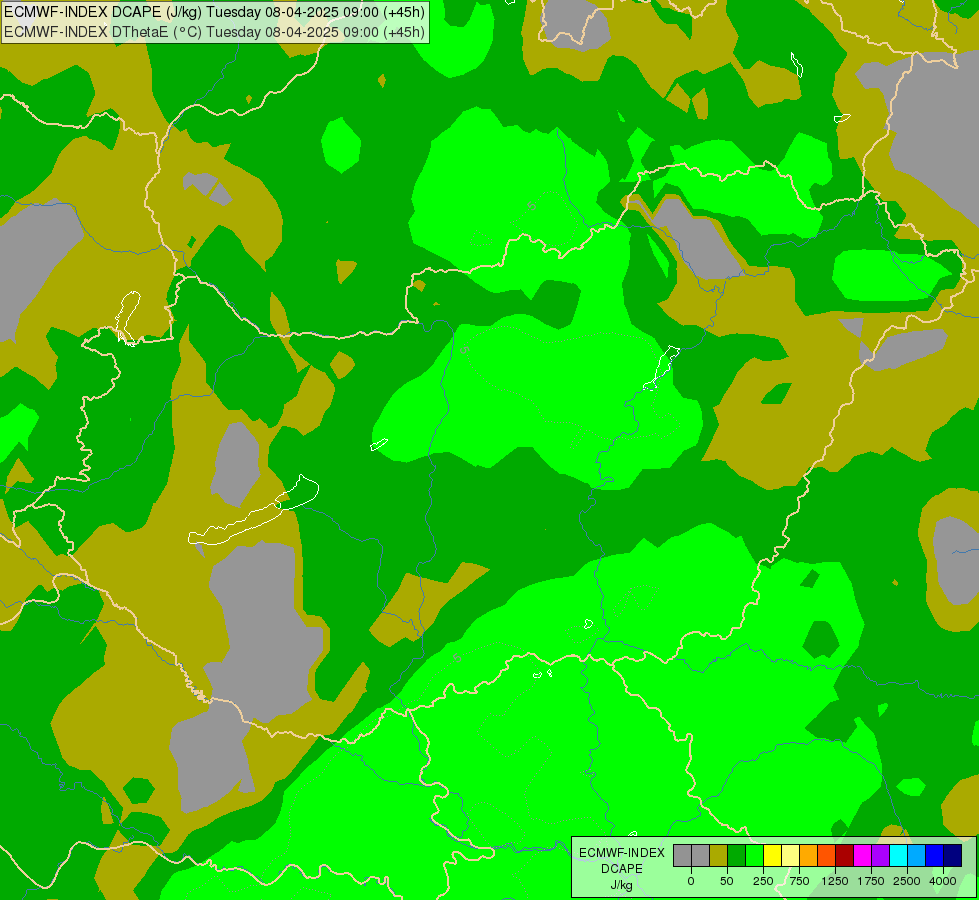Click the pure blue legend swatch
This screenshot has width=979, height=900.
tap(935, 856)
